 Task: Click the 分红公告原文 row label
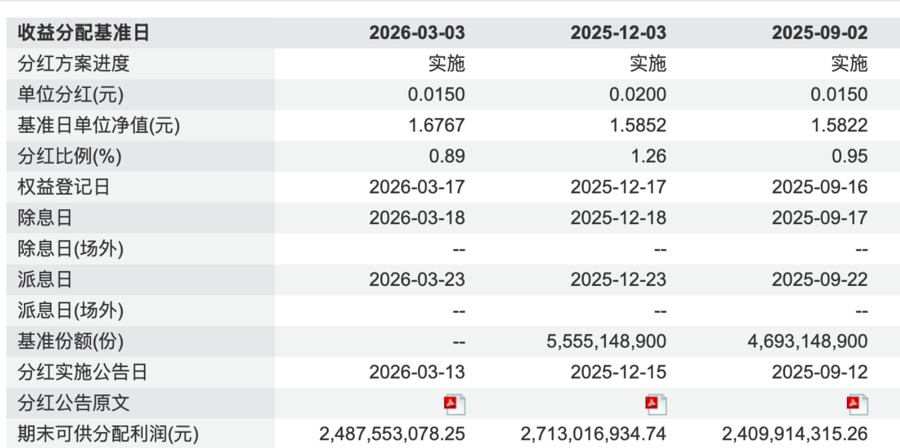coord(74,404)
